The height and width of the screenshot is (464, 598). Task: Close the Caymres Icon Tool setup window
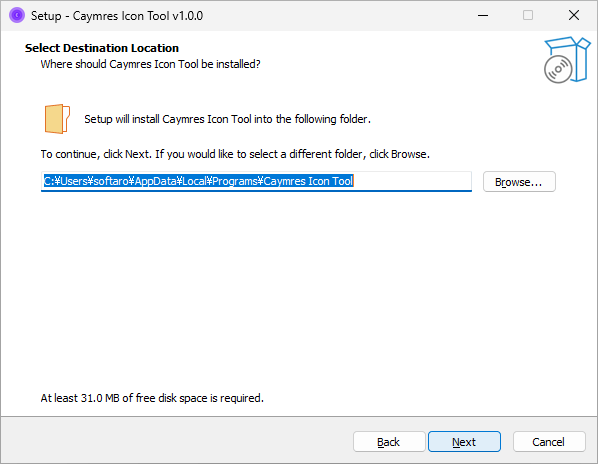[574, 16]
